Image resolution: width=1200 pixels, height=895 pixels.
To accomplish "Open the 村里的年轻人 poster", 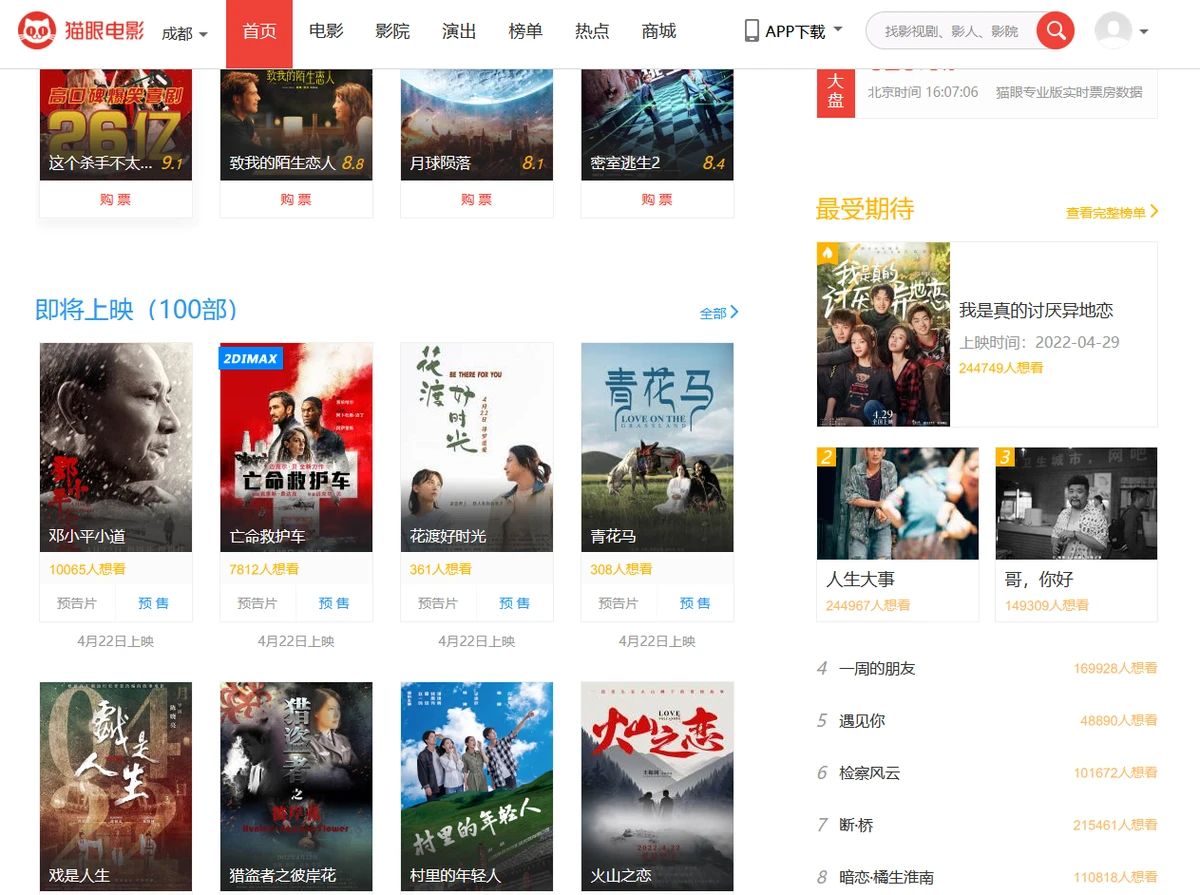I will [x=477, y=786].
